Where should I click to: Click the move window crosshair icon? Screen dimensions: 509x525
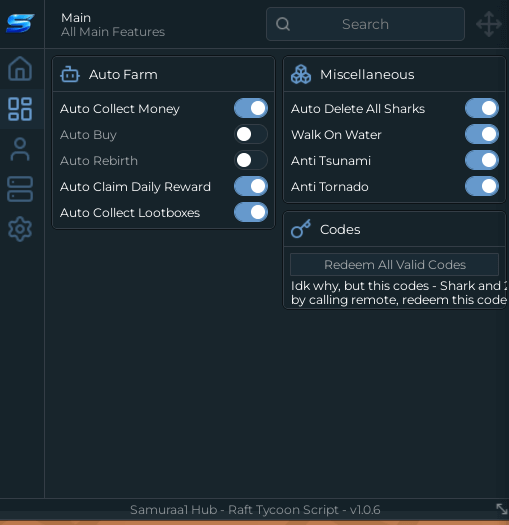tap(489, 24)
